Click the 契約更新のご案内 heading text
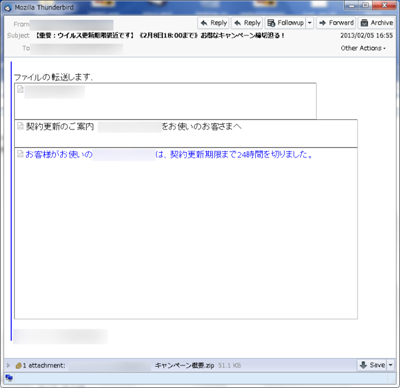Viewport: 400px width, 388px height. [x=60, y=127]
